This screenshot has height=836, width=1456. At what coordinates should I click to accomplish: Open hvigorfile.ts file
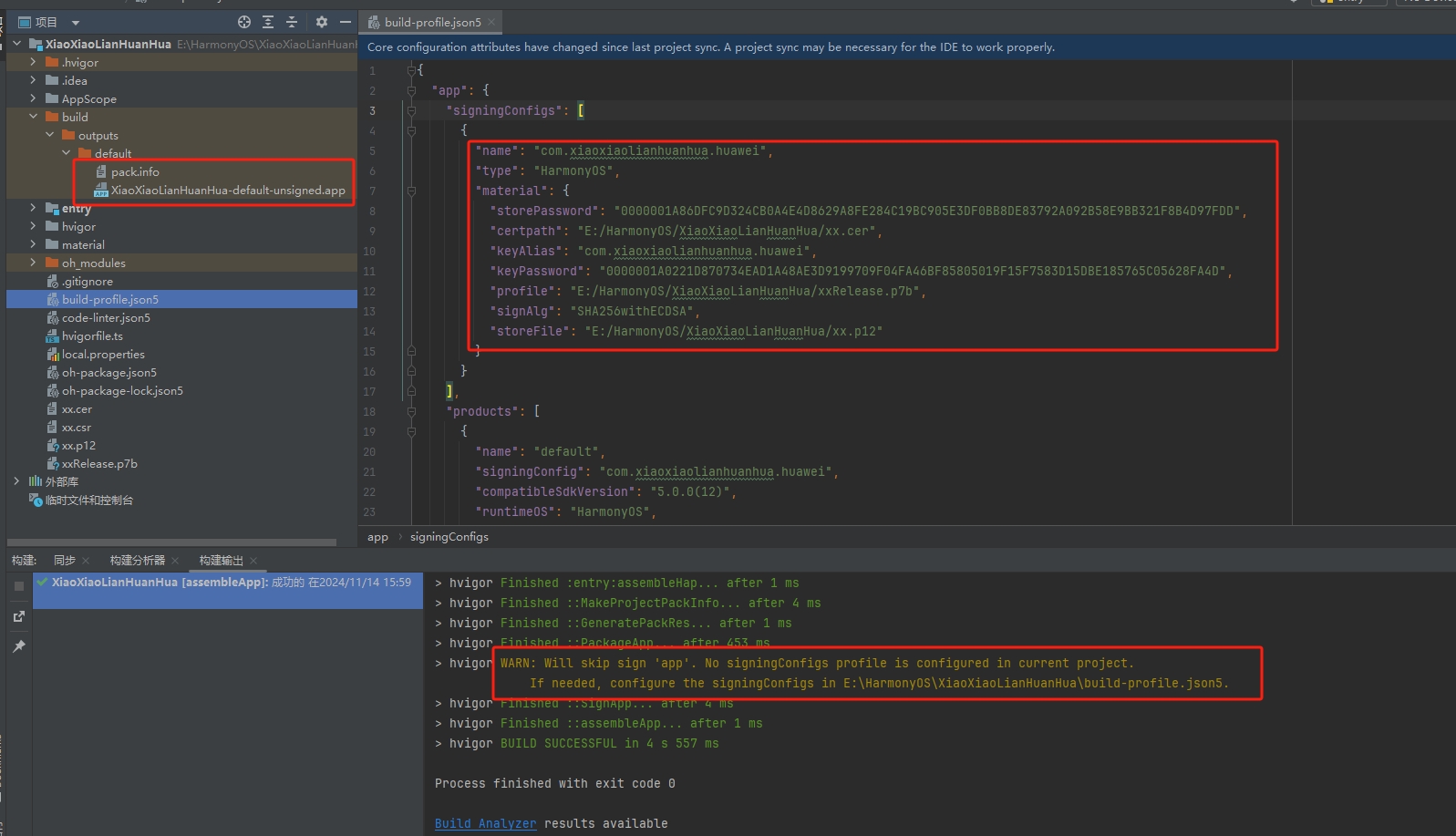(92, 335)
